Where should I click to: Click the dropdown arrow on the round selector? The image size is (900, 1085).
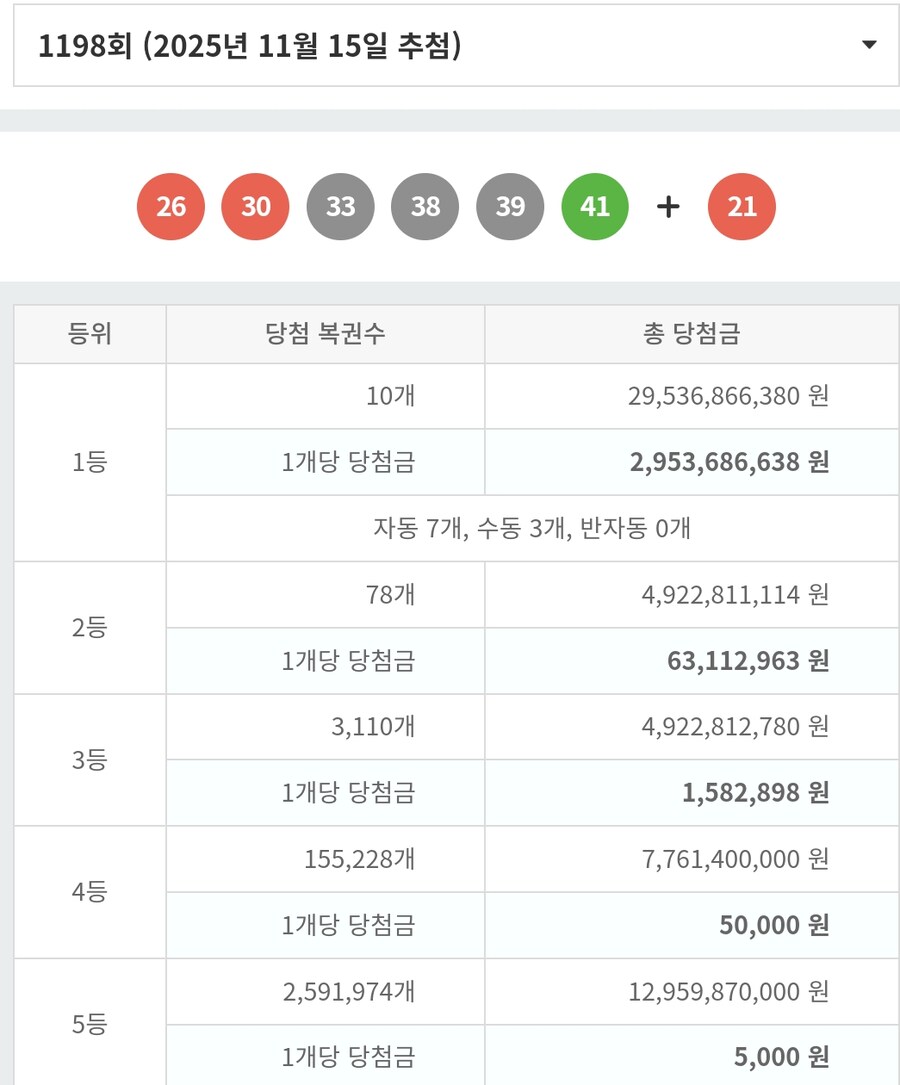(866, 45)
